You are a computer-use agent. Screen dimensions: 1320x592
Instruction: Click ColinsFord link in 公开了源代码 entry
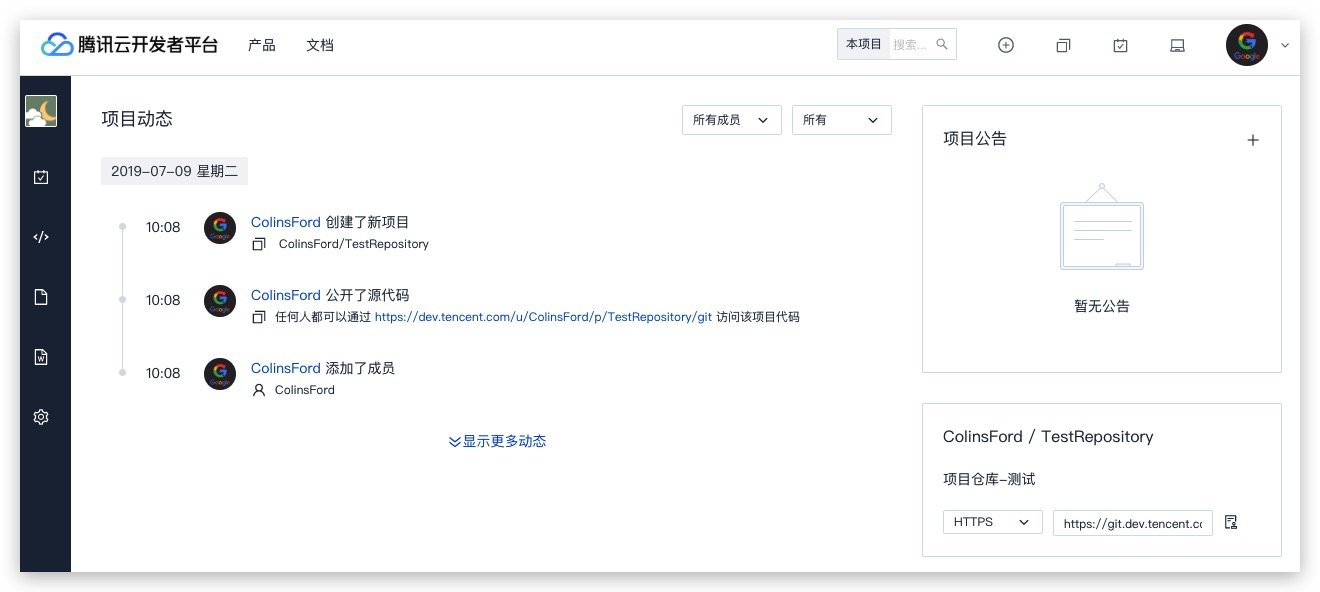(286, 295)
